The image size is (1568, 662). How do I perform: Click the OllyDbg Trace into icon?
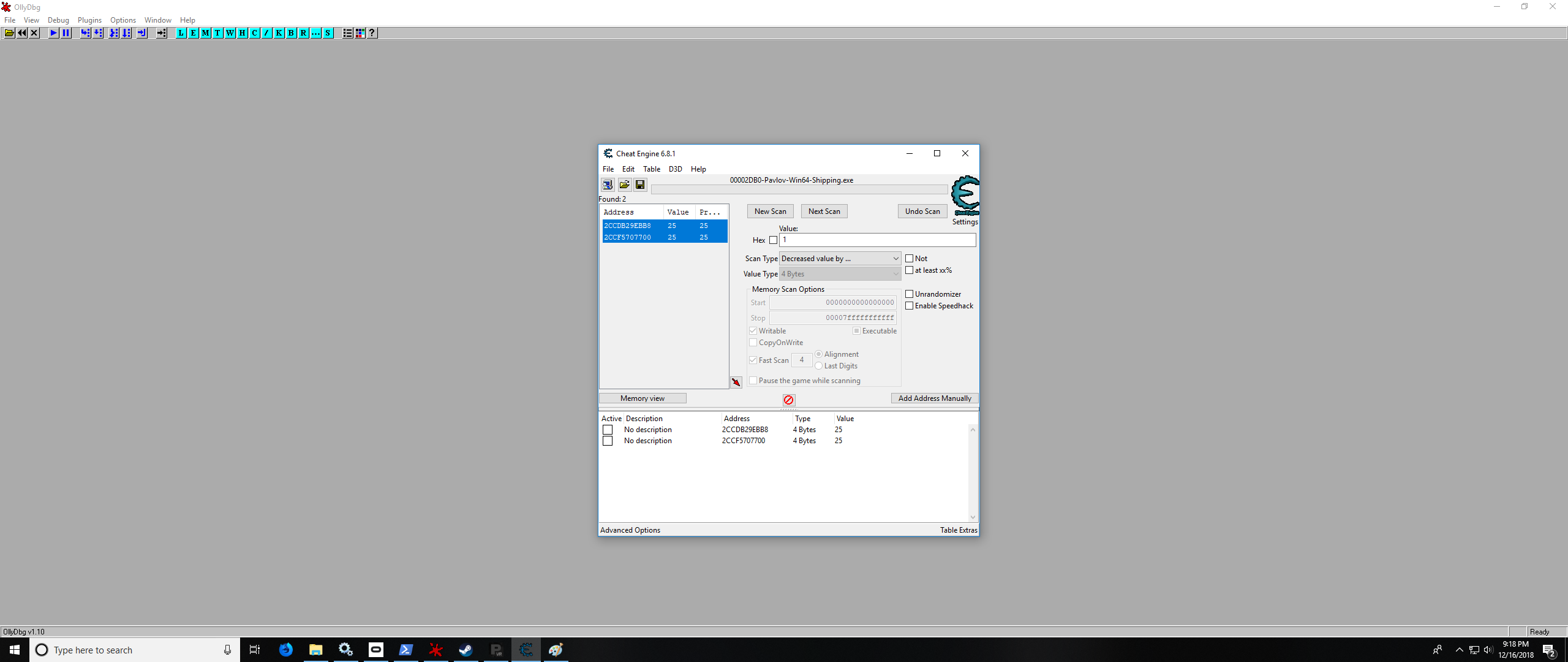point(114,33)
